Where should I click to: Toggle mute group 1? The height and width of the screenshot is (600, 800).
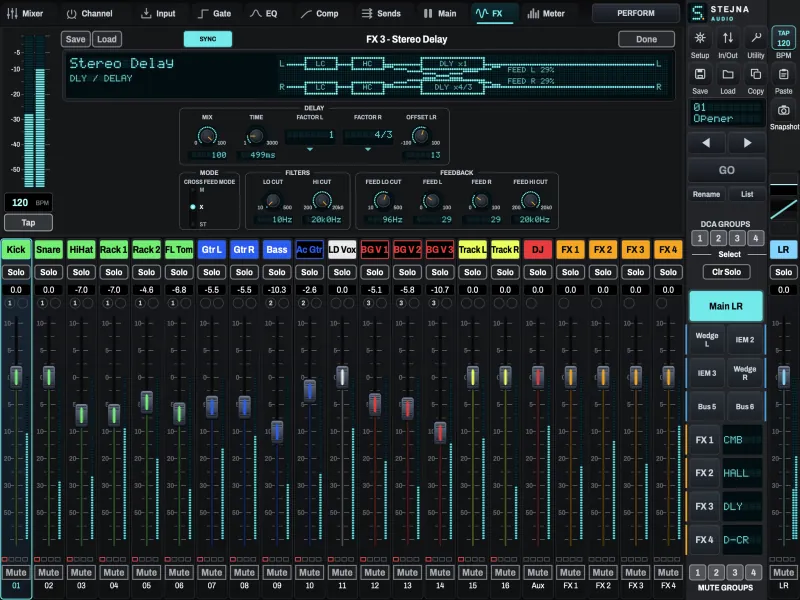tap(697, 572)
